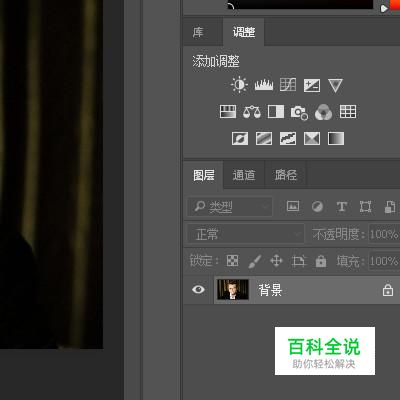
Task: Switch to the 路径 tab
Action: click(x=286, y=175)
